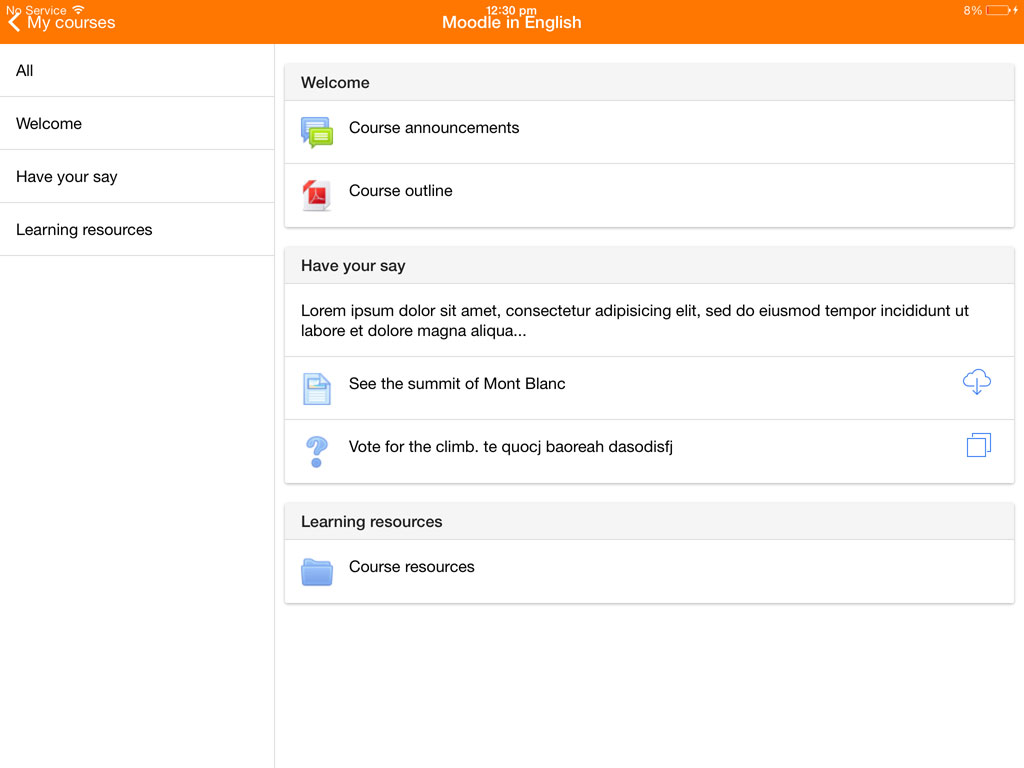Tap the back chevron beside My courses
The height and width of the screenshot is (768, 1024).
coord(14,23)
